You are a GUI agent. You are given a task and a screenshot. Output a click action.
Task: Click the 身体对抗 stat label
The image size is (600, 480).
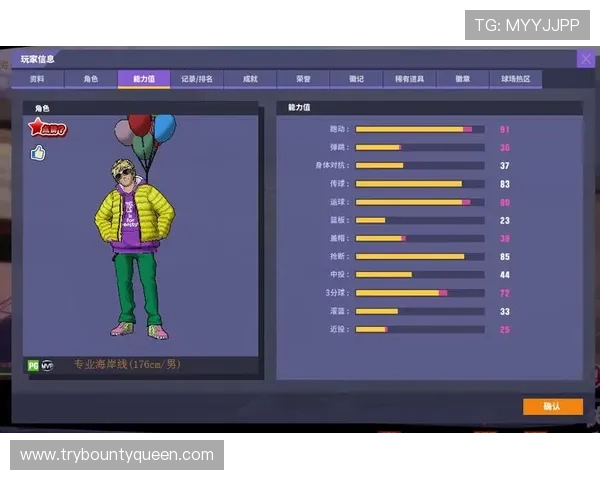pyautogui.click(x=332, y=165)
